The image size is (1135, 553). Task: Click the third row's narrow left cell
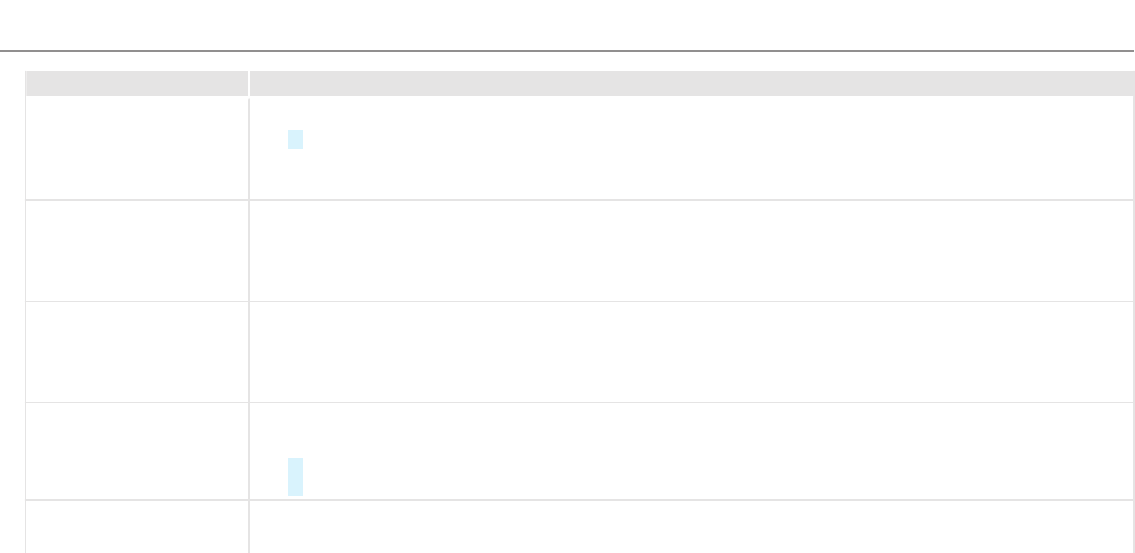click(x=136, y=351)
